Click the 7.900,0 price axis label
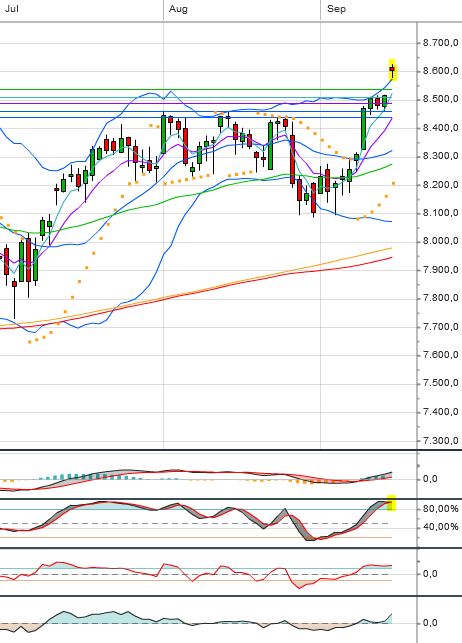462x643 pixels. pyautogui.click(x=440, y=270)
